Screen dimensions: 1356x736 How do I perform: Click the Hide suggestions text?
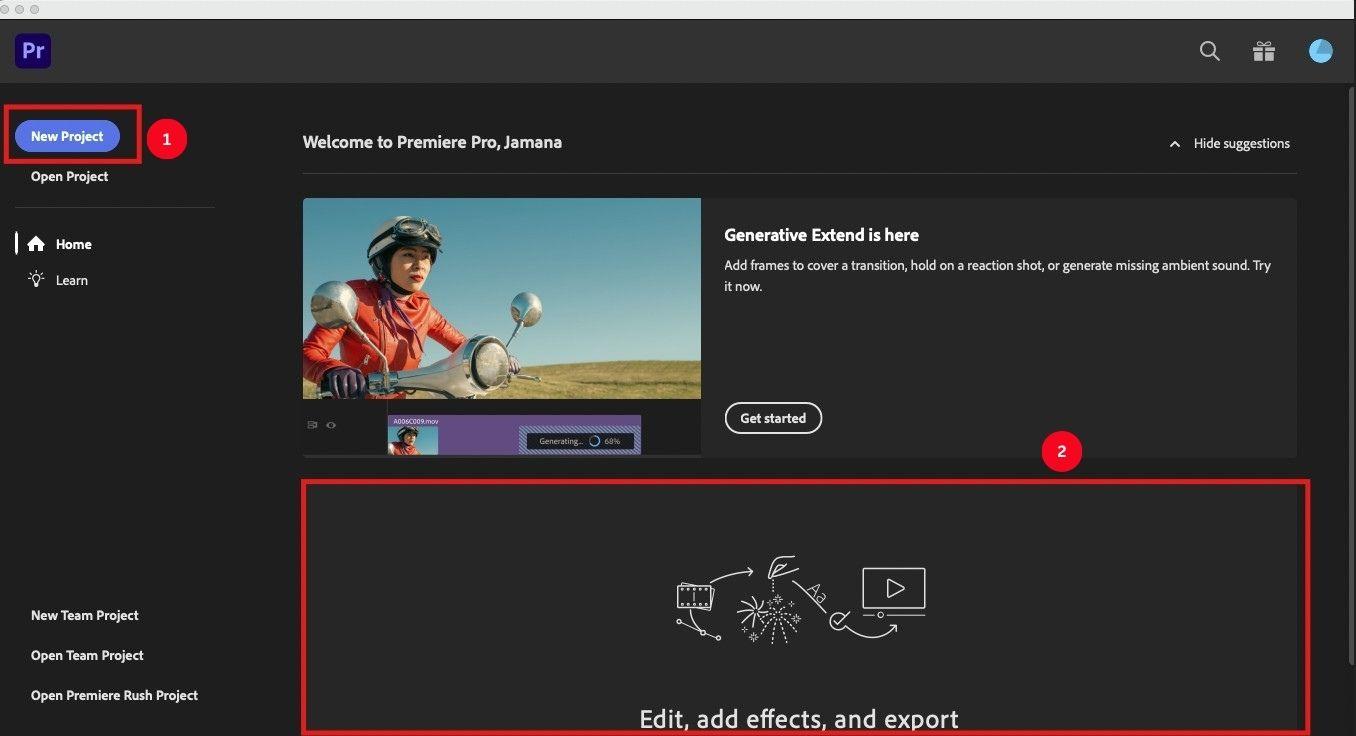(x=1242, y=144)
